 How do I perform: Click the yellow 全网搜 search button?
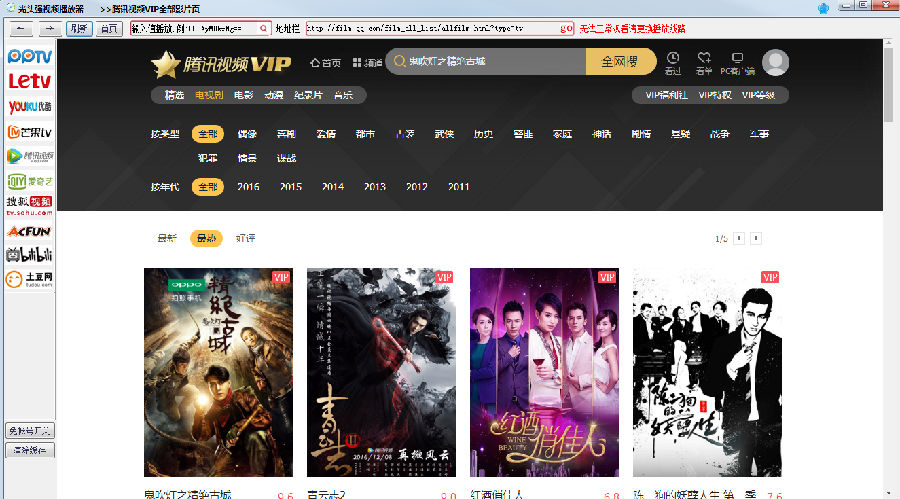621,62
